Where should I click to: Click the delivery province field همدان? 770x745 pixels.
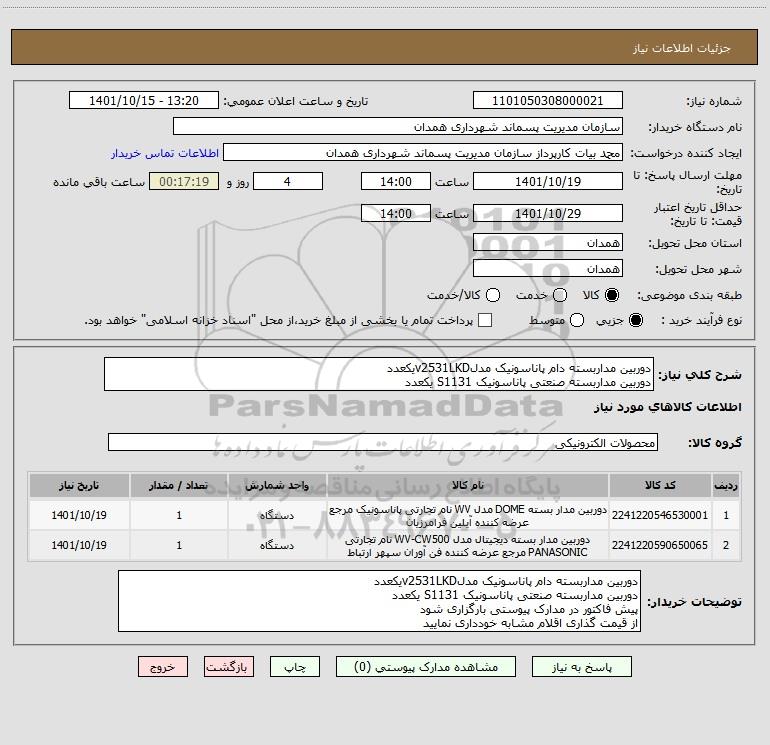[x=548, y=243]
